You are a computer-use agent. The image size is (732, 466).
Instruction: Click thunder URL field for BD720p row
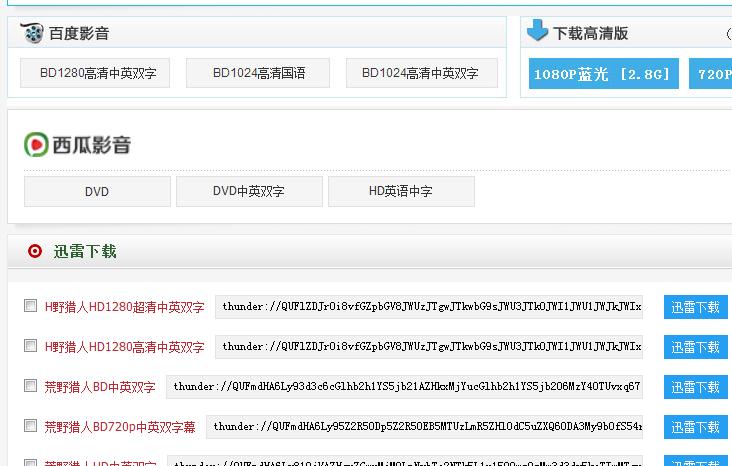pyautogui.click(x=424, y=427)
